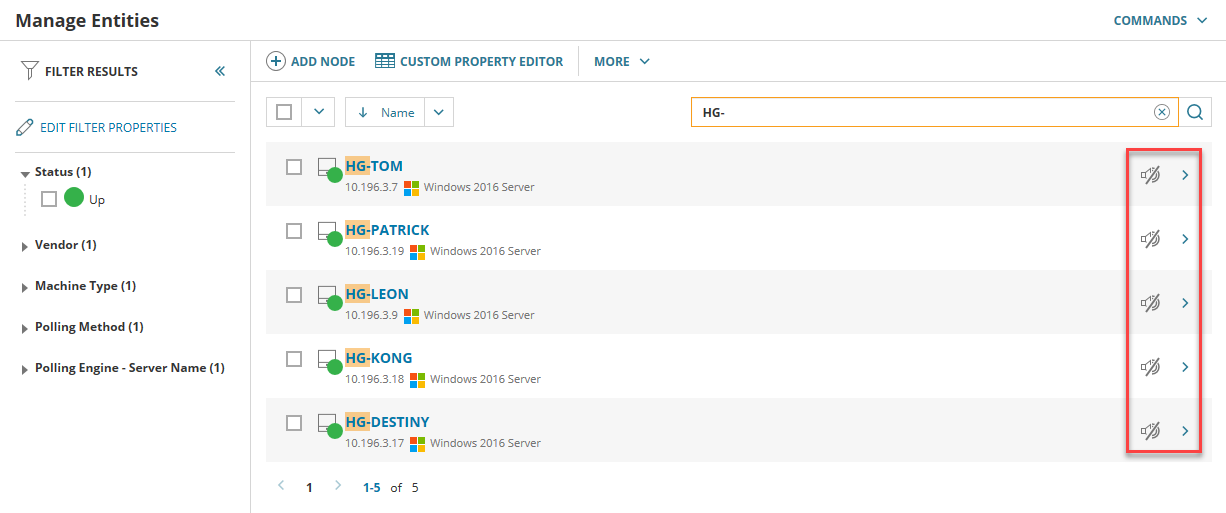Click the Windows logo in HG-KONG row
The image size is (1226, 513).
tap(417, 379)
